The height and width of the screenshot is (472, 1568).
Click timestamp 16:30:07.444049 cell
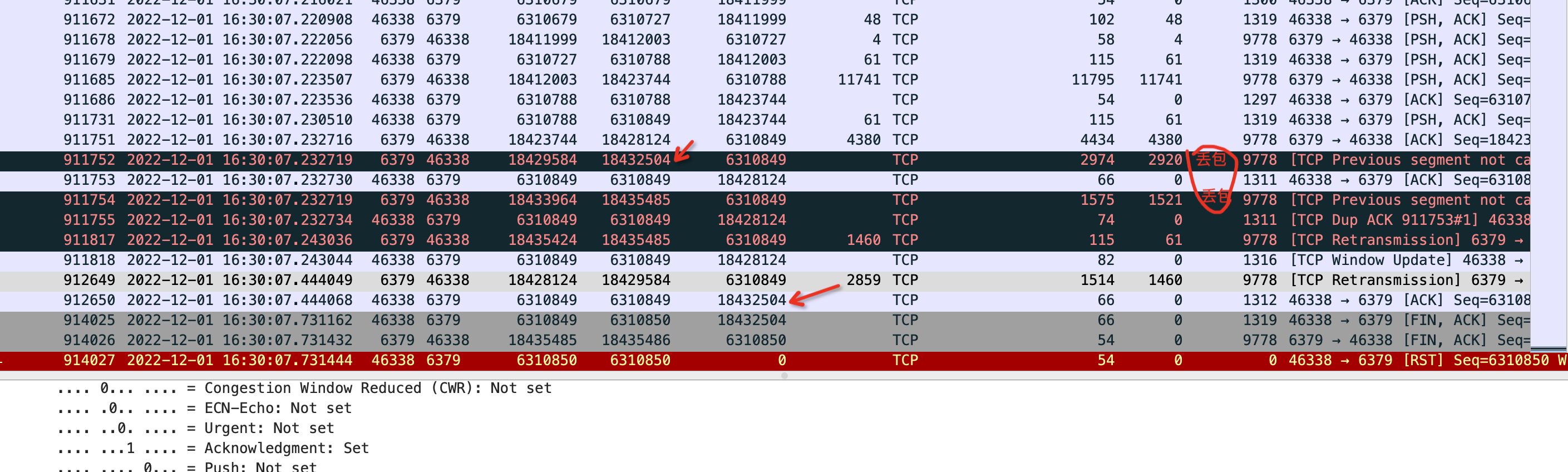click(x=287, y=280)
